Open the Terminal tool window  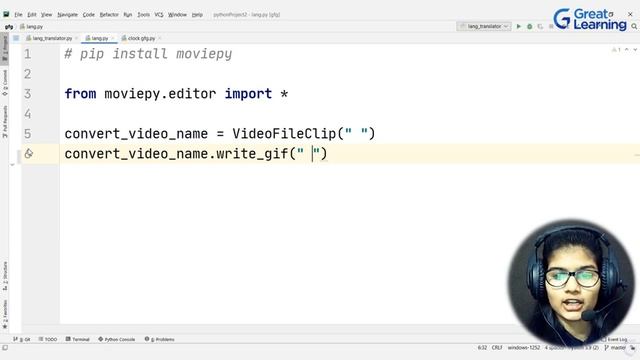coord(78,339)
